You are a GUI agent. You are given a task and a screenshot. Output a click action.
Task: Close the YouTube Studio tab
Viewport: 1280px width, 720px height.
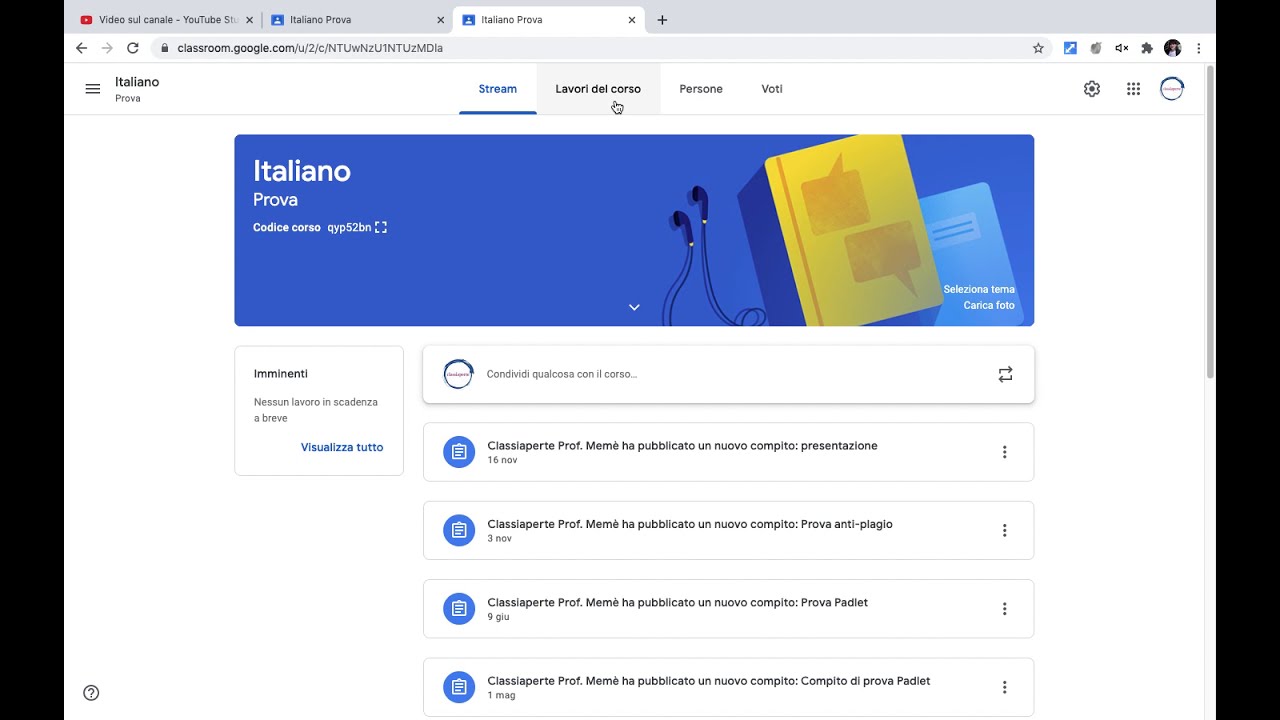(249, 20)
